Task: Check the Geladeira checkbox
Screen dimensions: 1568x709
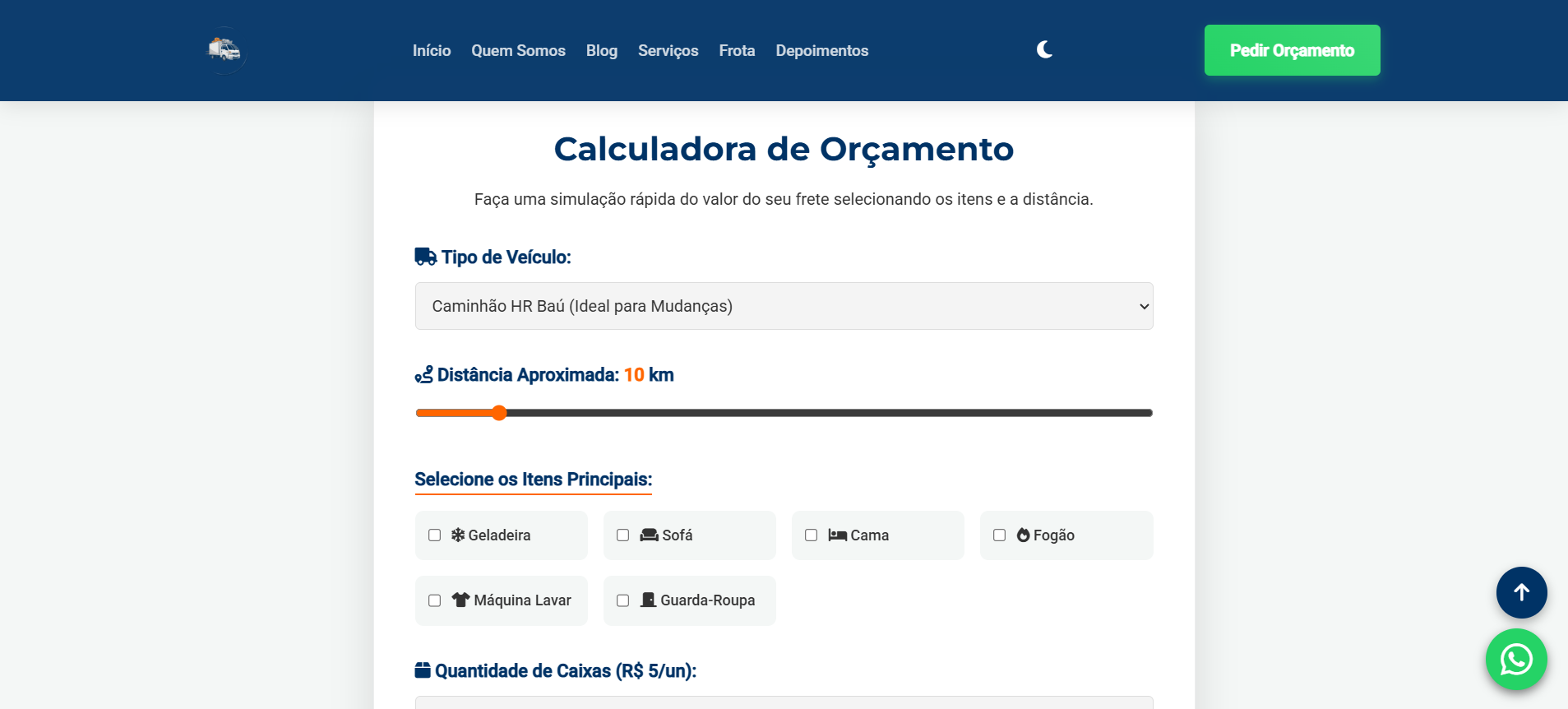Action: click(x=435, y=535)
